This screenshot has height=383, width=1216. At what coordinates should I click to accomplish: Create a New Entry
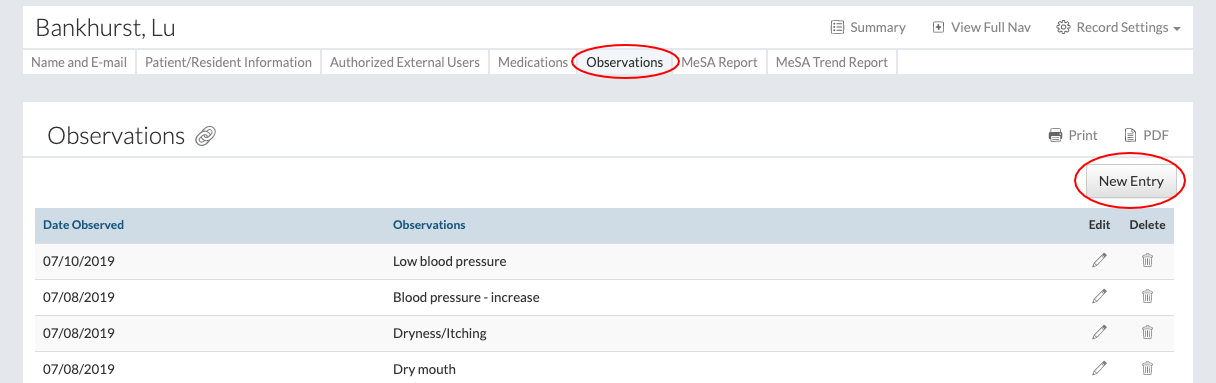pyautogui.click(x=1131, y=181)
